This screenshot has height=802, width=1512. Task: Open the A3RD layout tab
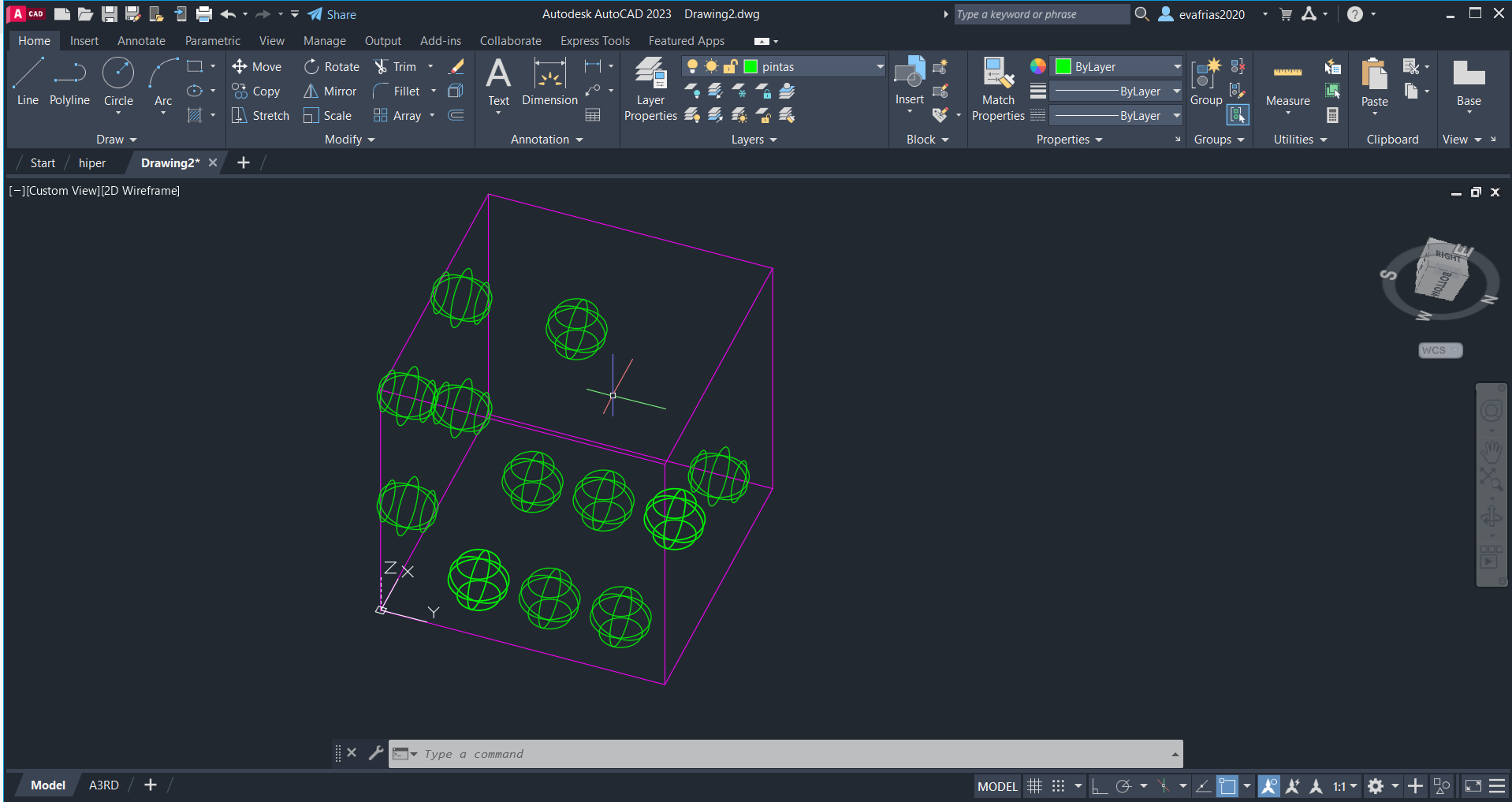(x=103, y=785)
